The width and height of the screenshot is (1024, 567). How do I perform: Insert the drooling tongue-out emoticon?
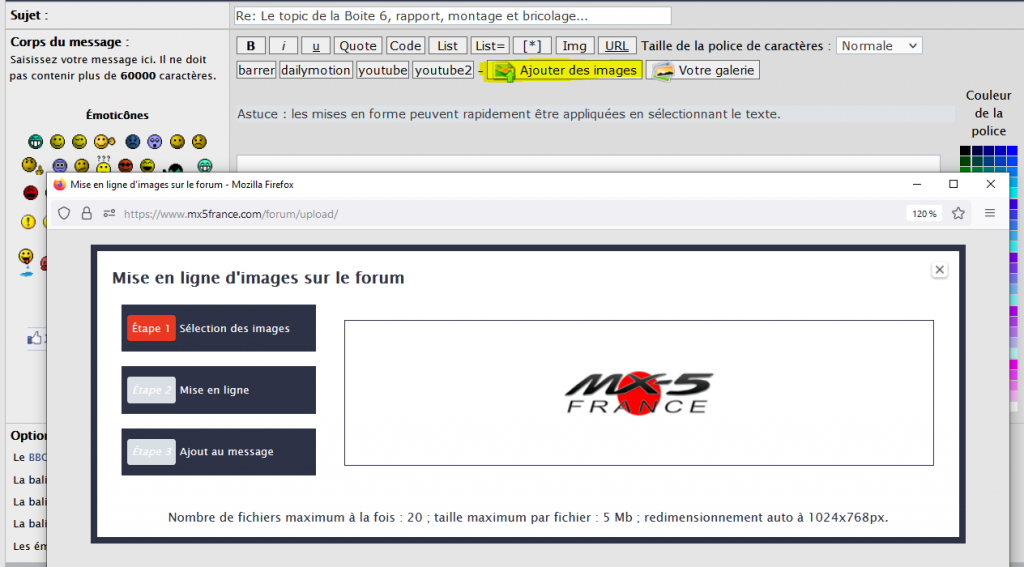coord(26,262)
